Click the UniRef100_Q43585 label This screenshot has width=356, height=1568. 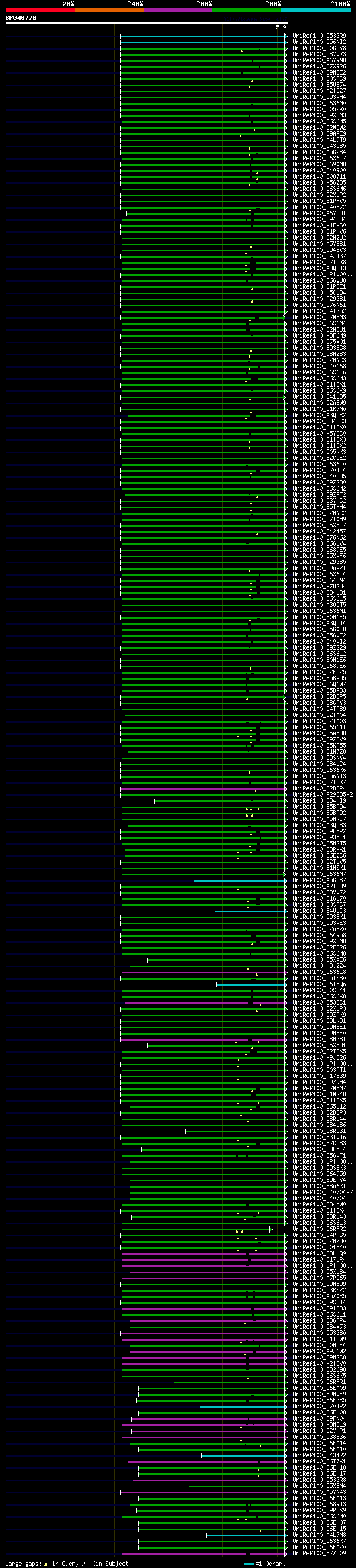319,146
